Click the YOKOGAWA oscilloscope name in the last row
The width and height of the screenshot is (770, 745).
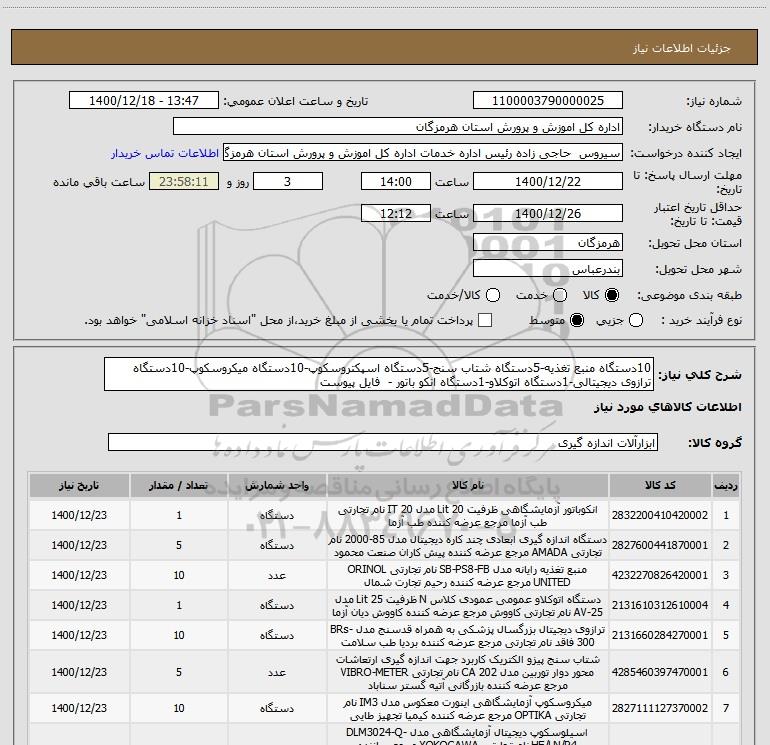point(468,735)
